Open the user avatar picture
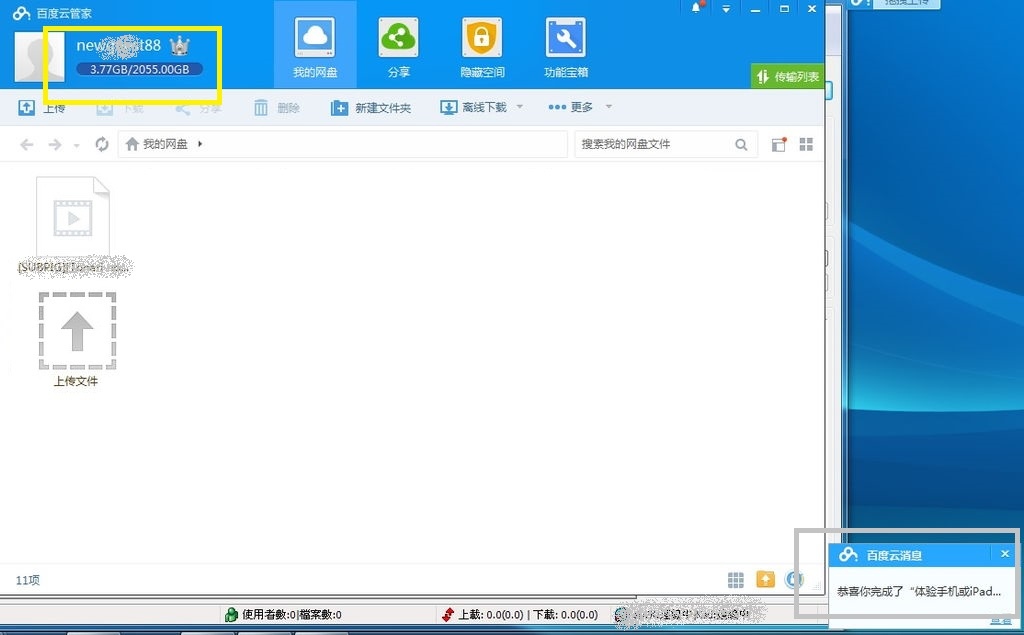Viewport: 1024px width, 635px height. 39,57
